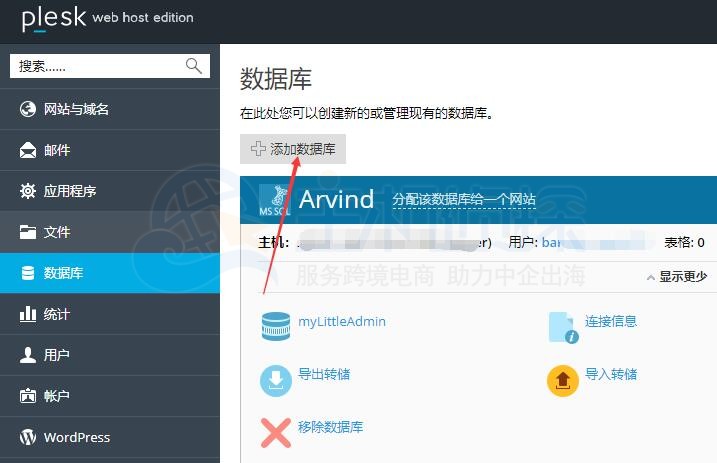Click the magnifier icon in the search box

point(193,66)
